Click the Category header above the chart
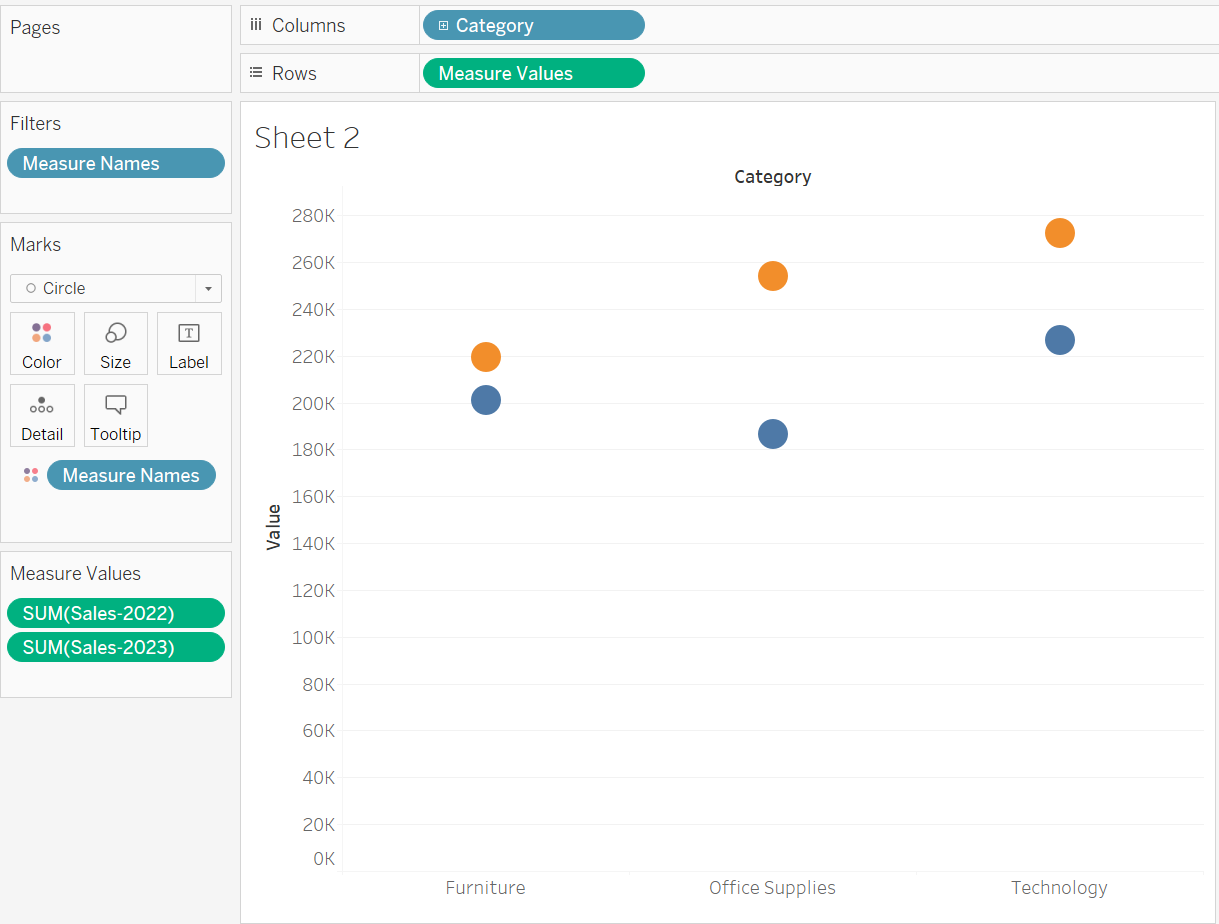The image size is (1219, 924). (x=772, y=176)
